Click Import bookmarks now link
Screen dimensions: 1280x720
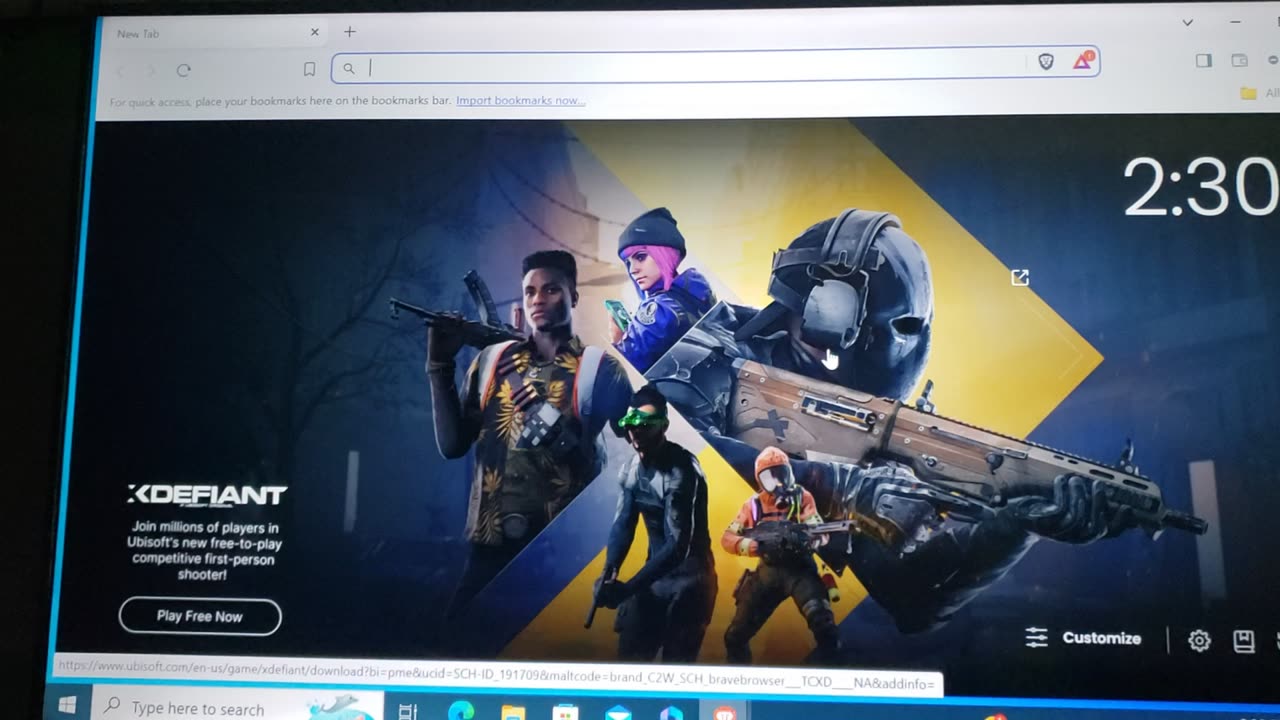pyautogui.click(x=521, y=100)
